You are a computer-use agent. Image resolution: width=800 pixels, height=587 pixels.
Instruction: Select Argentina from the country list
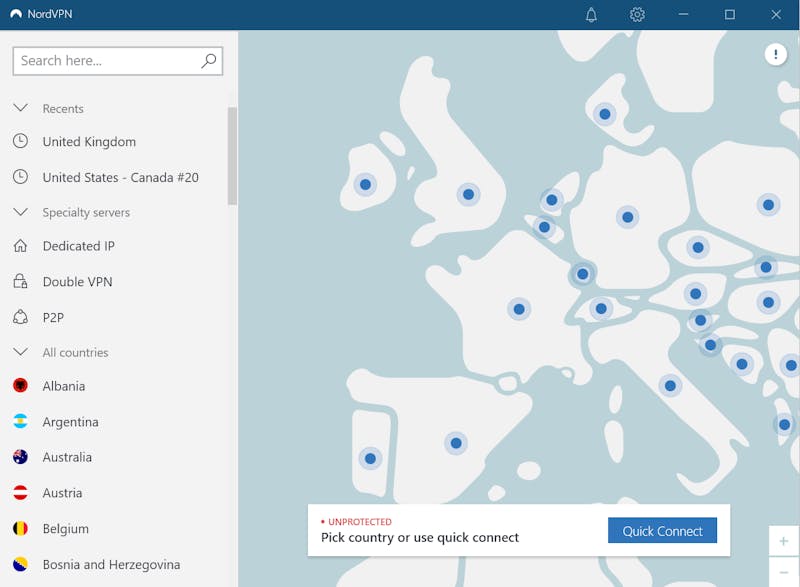(70, 422)
